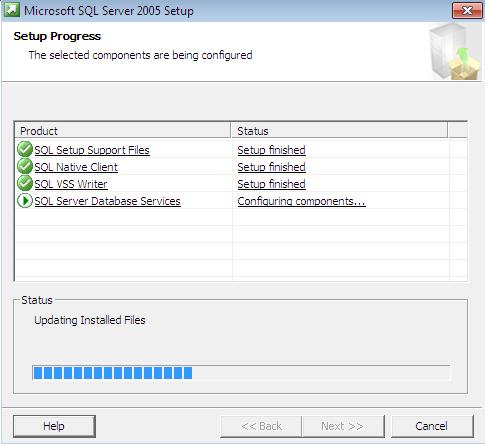
Task: Click the Help button
Action: coord(54,426)
